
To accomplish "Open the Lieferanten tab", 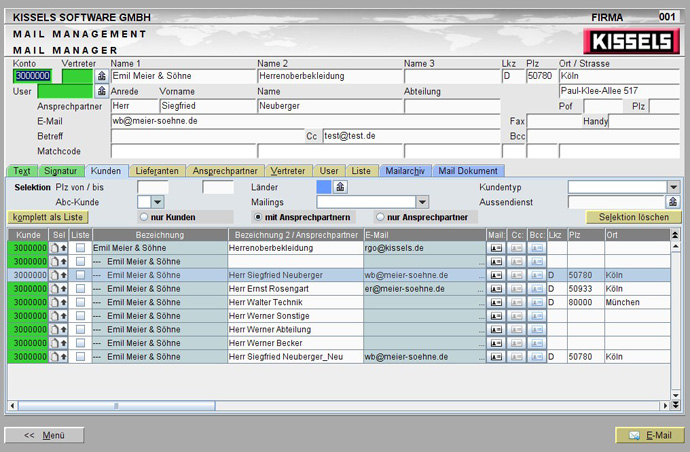I will coord(157,171).
